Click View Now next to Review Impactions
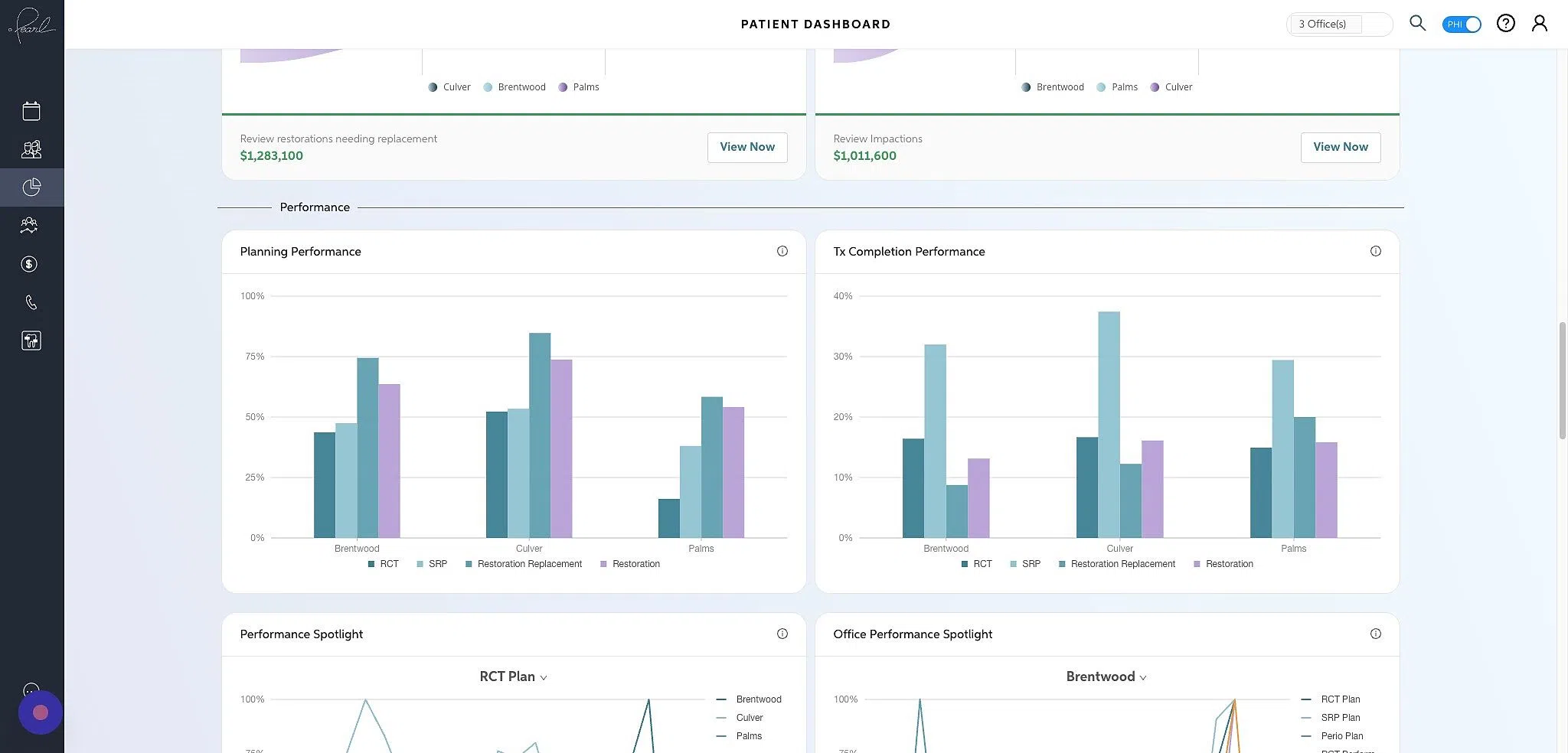The width and height of the screenshot is (1568, 753). pos(1340,147)
